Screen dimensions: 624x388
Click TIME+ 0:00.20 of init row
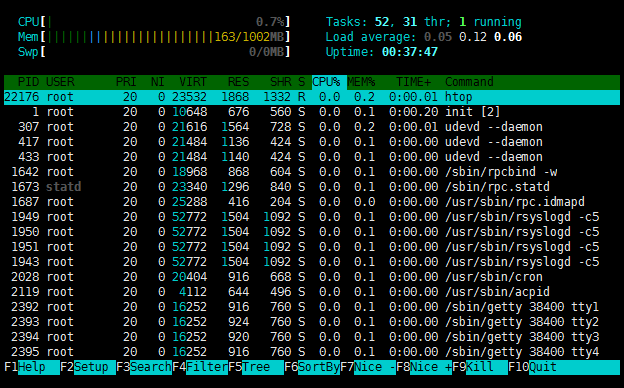point(413,112)
